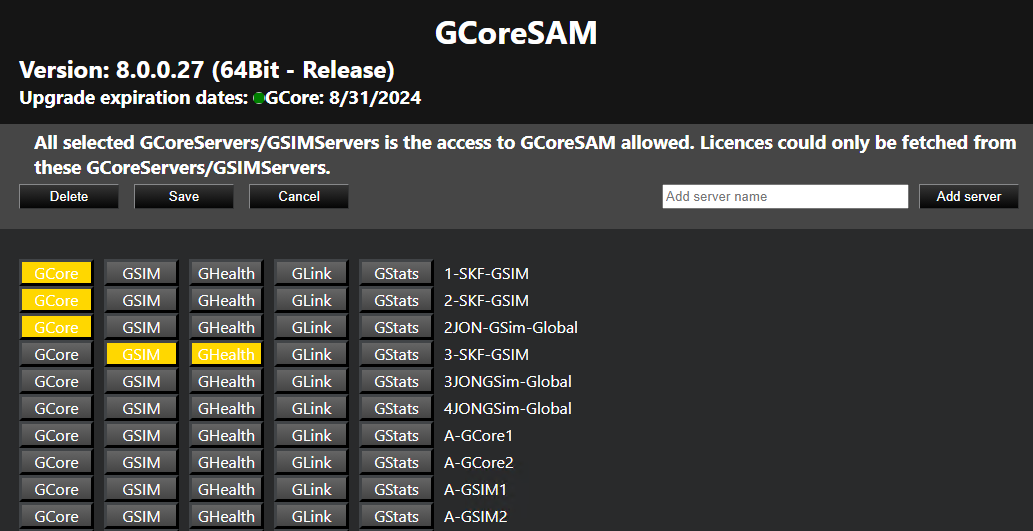Enable GLink for A-GCore2

311,462
